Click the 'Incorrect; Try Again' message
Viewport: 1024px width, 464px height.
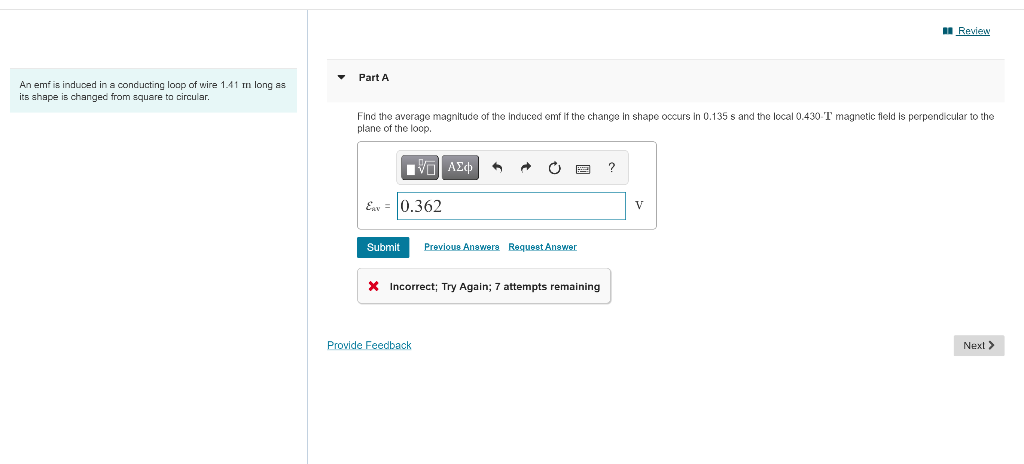(x=484, y=286)
